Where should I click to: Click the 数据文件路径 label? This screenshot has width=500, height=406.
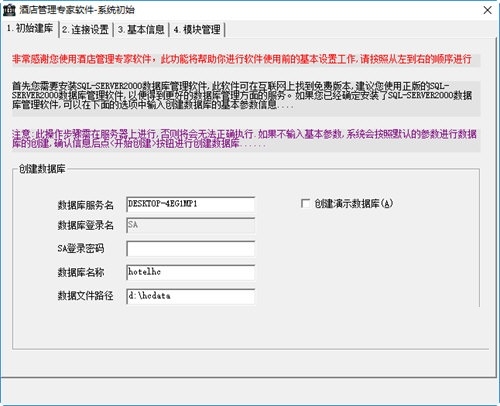click(86, 296)
